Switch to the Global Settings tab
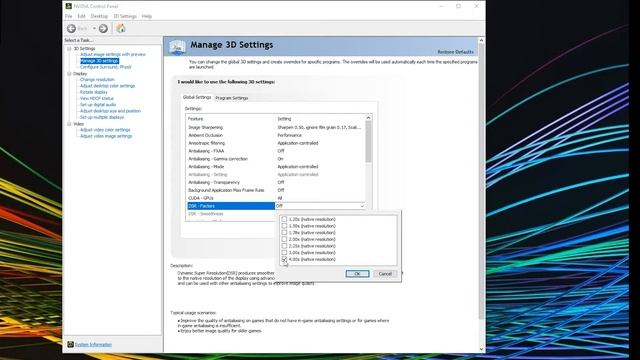Image resolution: width=640 pixels, height=360 pixels. (x=197, y=98)
